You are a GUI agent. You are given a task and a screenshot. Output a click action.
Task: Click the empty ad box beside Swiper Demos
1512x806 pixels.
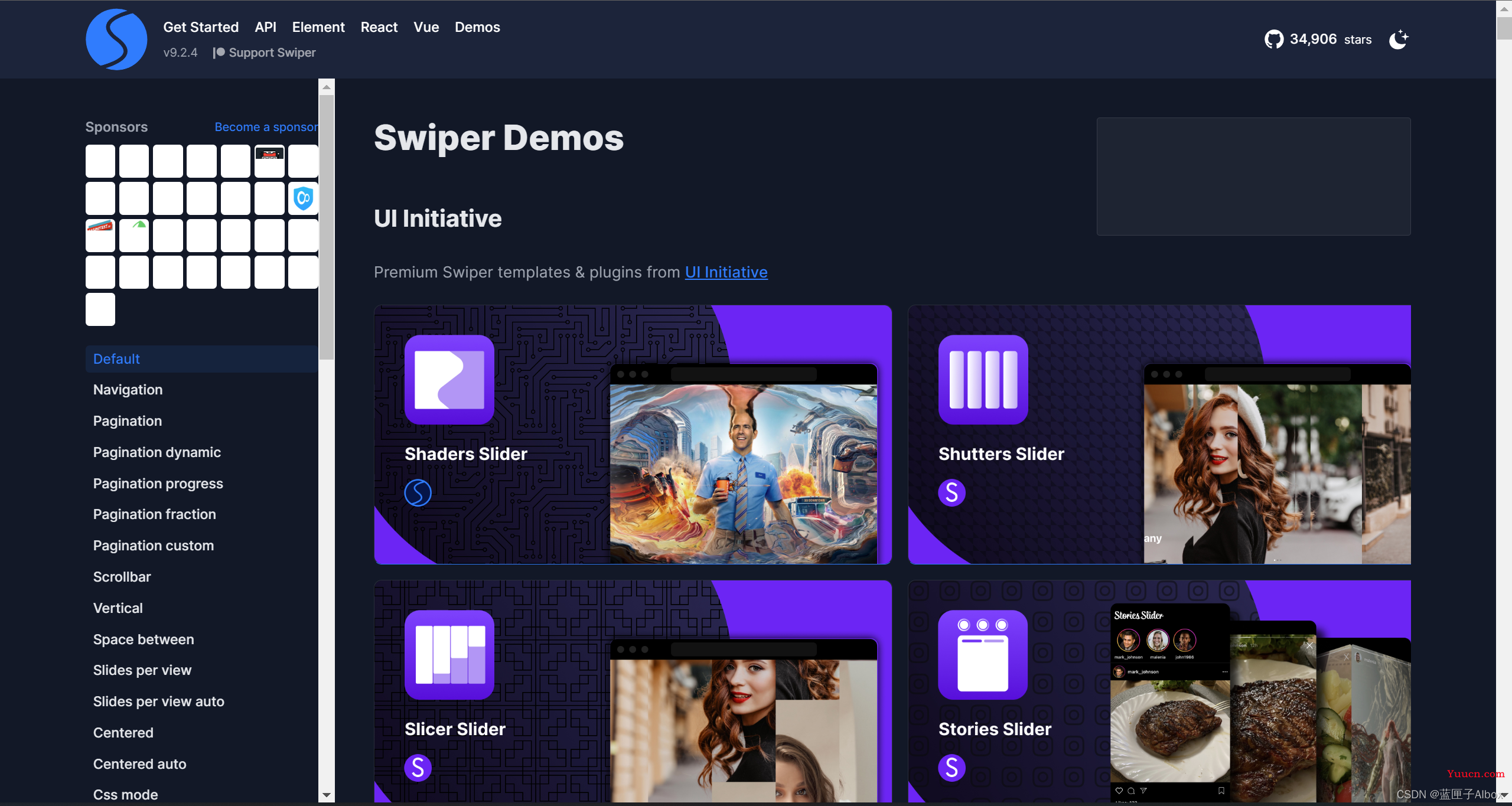(1254, 177)
